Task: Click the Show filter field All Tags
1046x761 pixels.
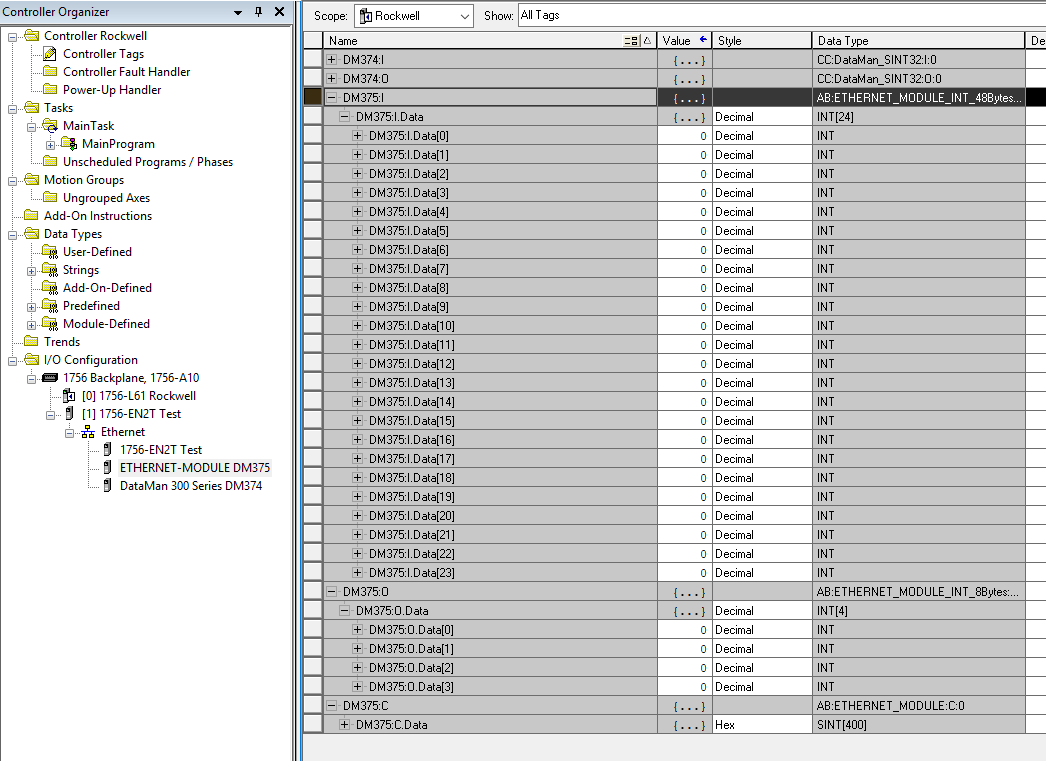Action: 780,16
